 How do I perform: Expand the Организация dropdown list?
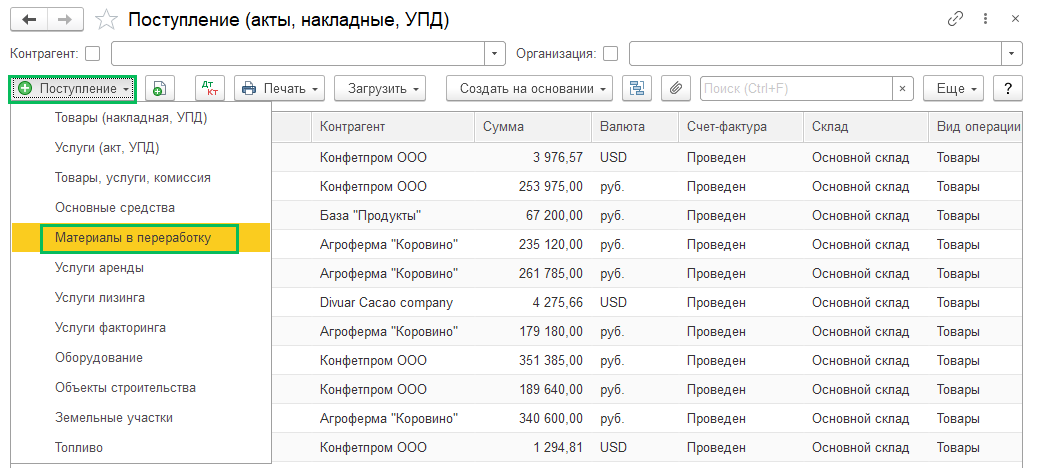tap(1012, 54)
